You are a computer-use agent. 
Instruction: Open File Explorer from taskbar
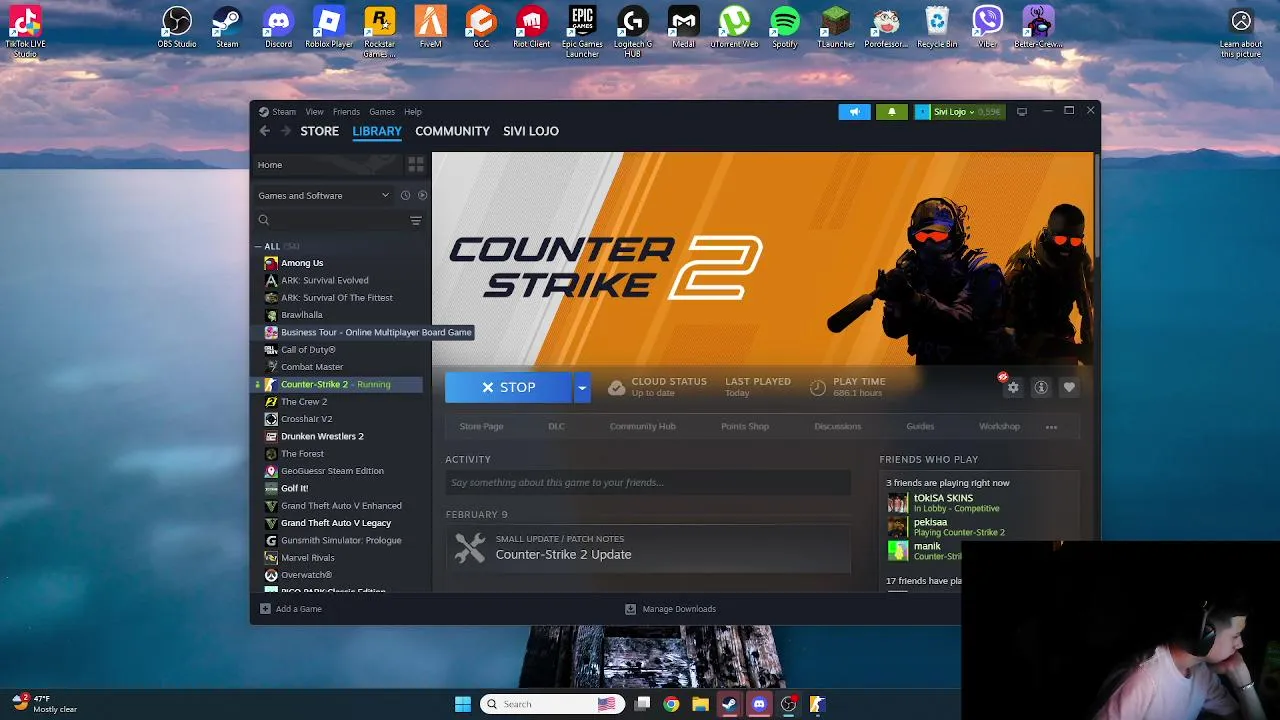tap(700, 704)
